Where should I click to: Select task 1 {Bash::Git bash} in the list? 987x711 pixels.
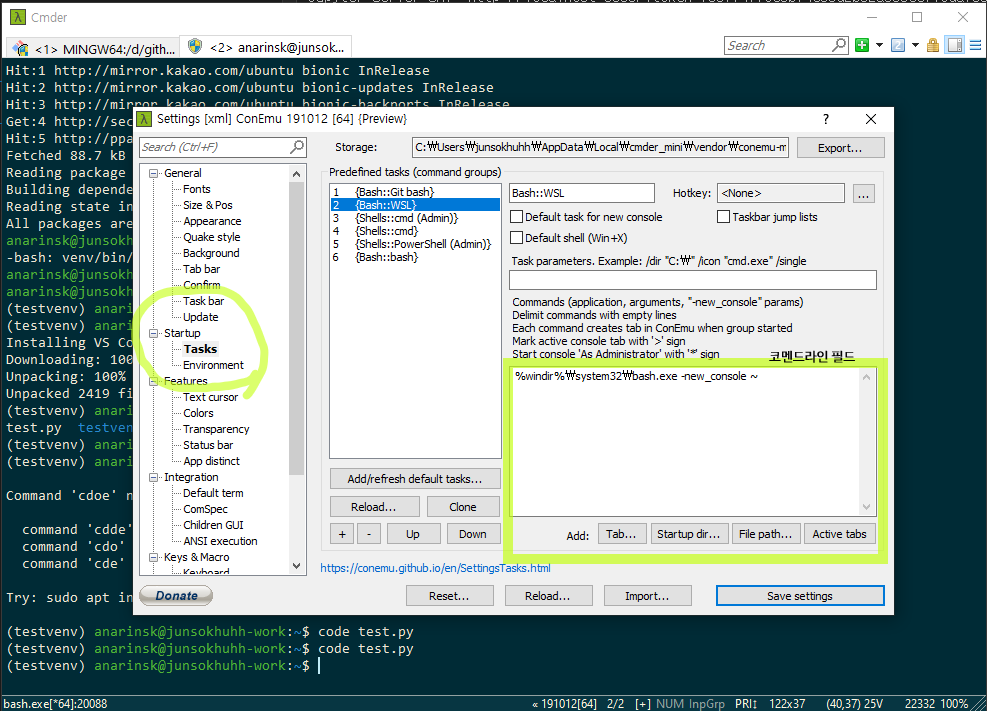415,192
